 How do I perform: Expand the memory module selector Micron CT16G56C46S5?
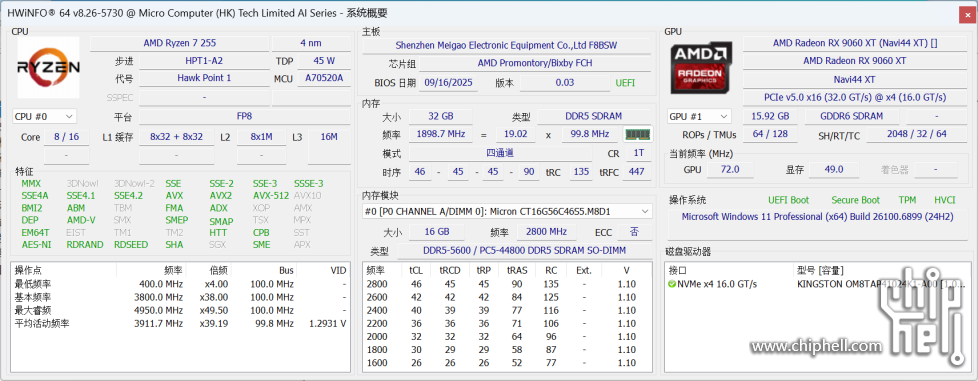click(x=507, y=211)
